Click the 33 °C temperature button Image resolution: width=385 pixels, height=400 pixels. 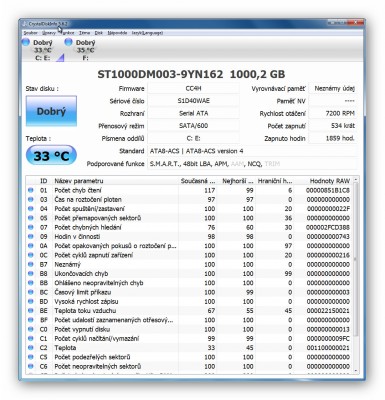[x=51, y=155]
